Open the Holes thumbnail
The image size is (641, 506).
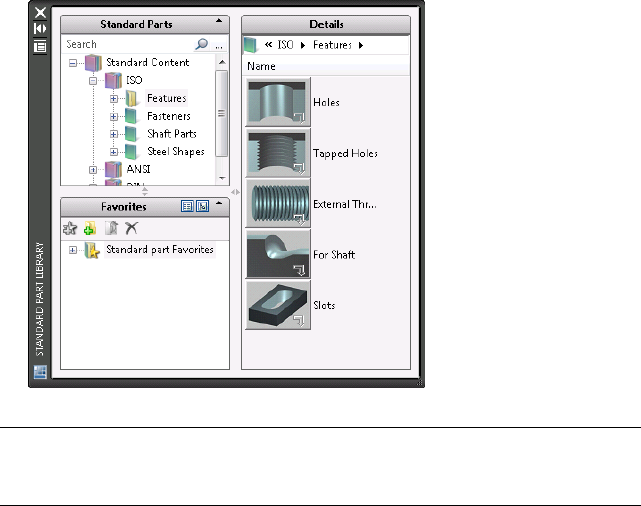coord(278,102)
